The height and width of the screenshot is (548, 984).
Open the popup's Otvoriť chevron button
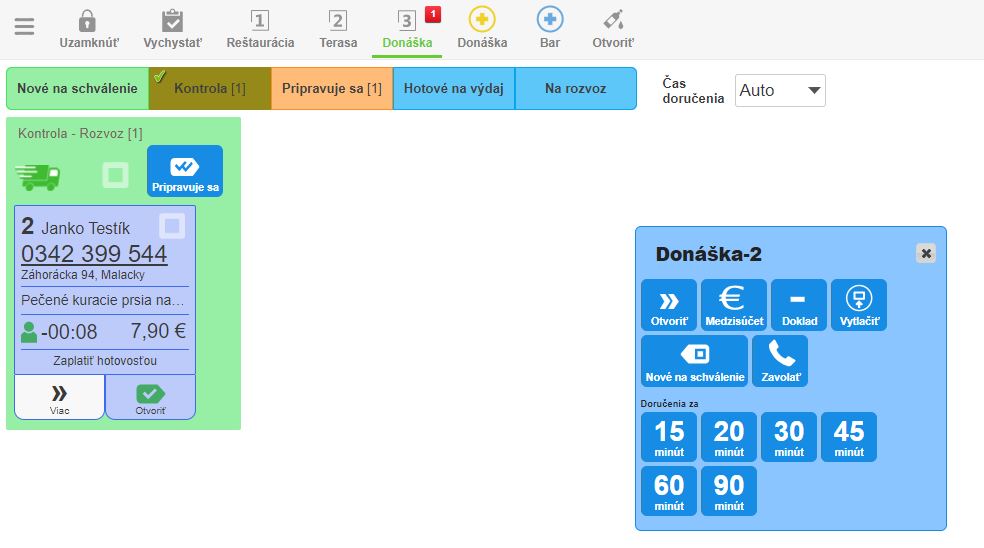[669, 305]
